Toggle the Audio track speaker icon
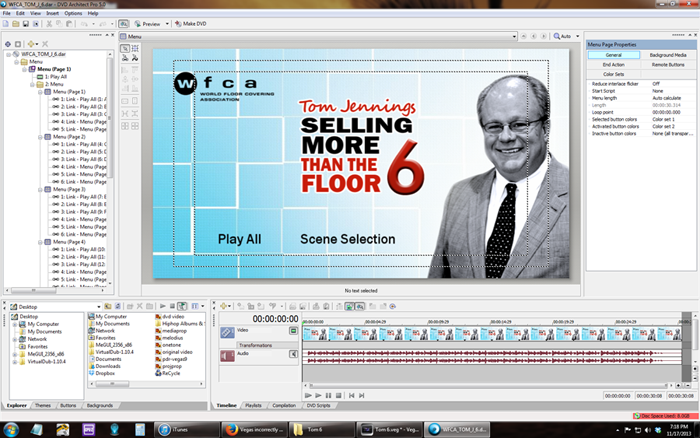 click(x=293, y=354)
